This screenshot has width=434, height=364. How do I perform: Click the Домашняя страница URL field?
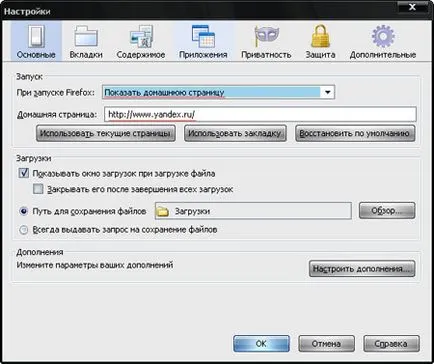[260, 114]
